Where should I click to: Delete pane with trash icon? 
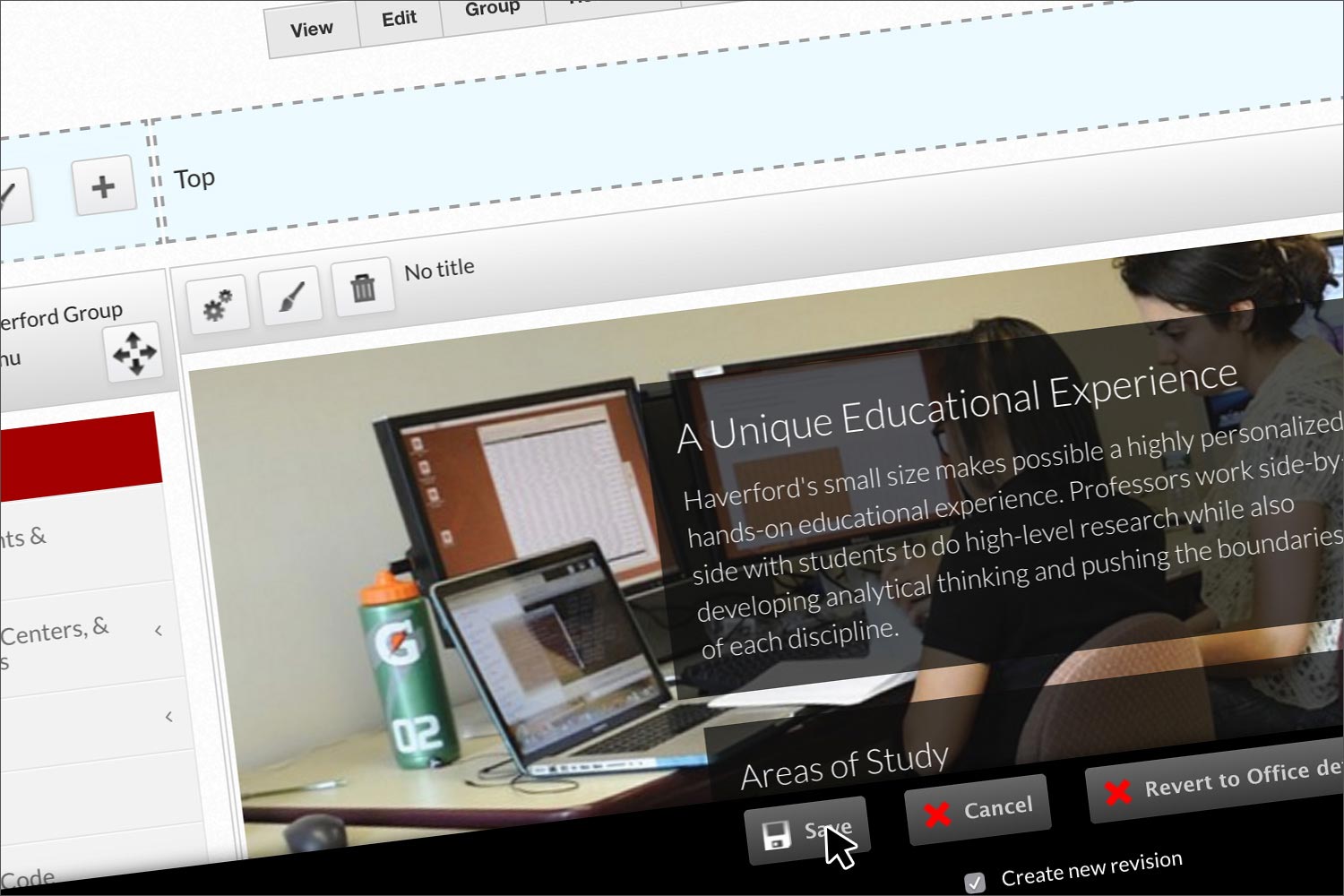(x=363, y=288)
